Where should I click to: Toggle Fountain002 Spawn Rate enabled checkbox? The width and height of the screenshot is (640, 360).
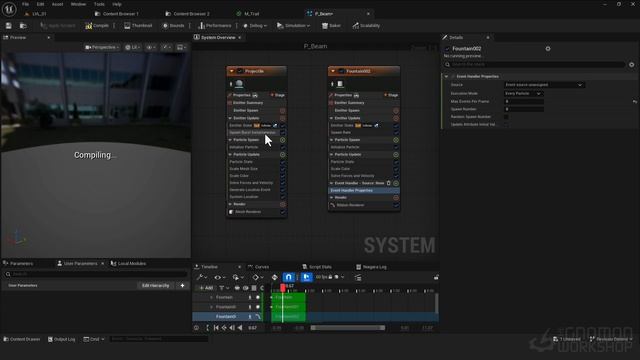396,133
